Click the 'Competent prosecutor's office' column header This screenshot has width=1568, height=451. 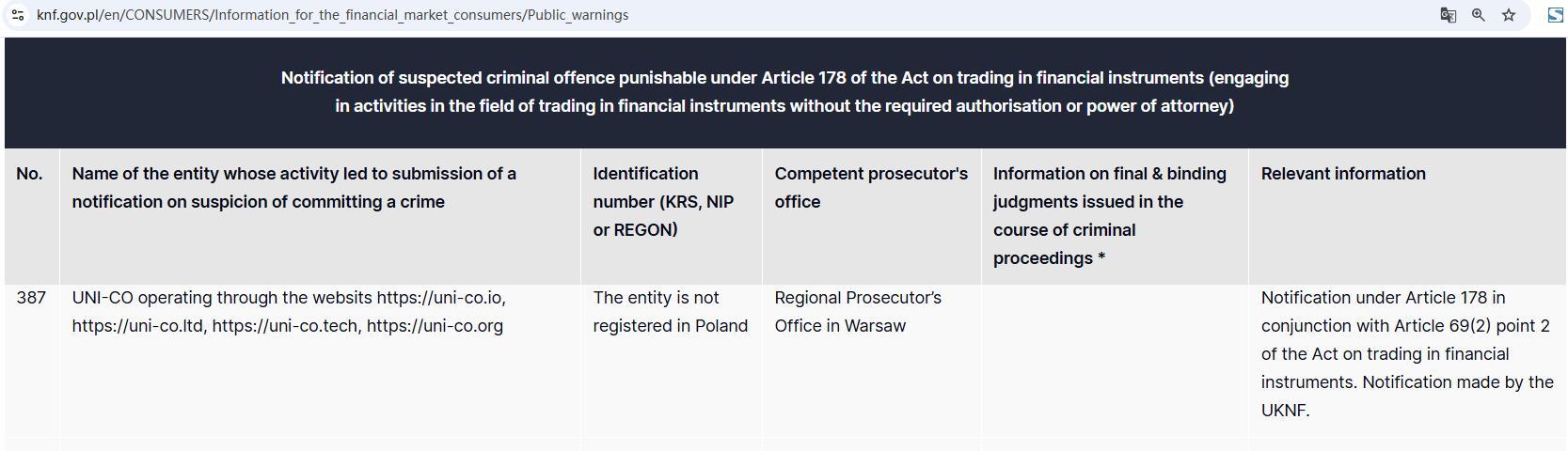pos(871,188)
